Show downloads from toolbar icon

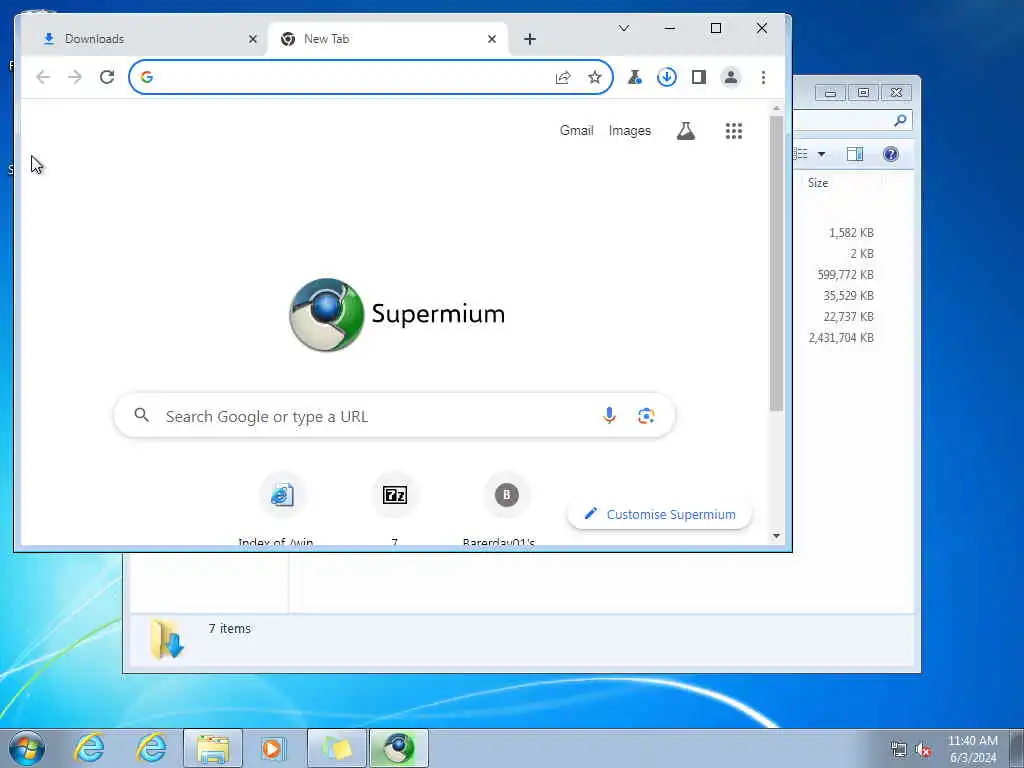point(666,77)
